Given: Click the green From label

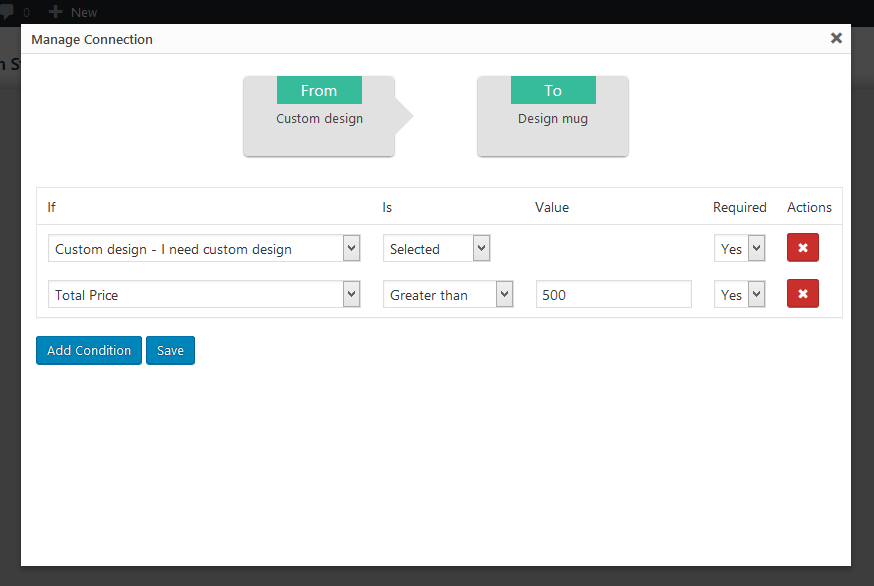Looking at the screenshot, I should click(x=319, y=91).
